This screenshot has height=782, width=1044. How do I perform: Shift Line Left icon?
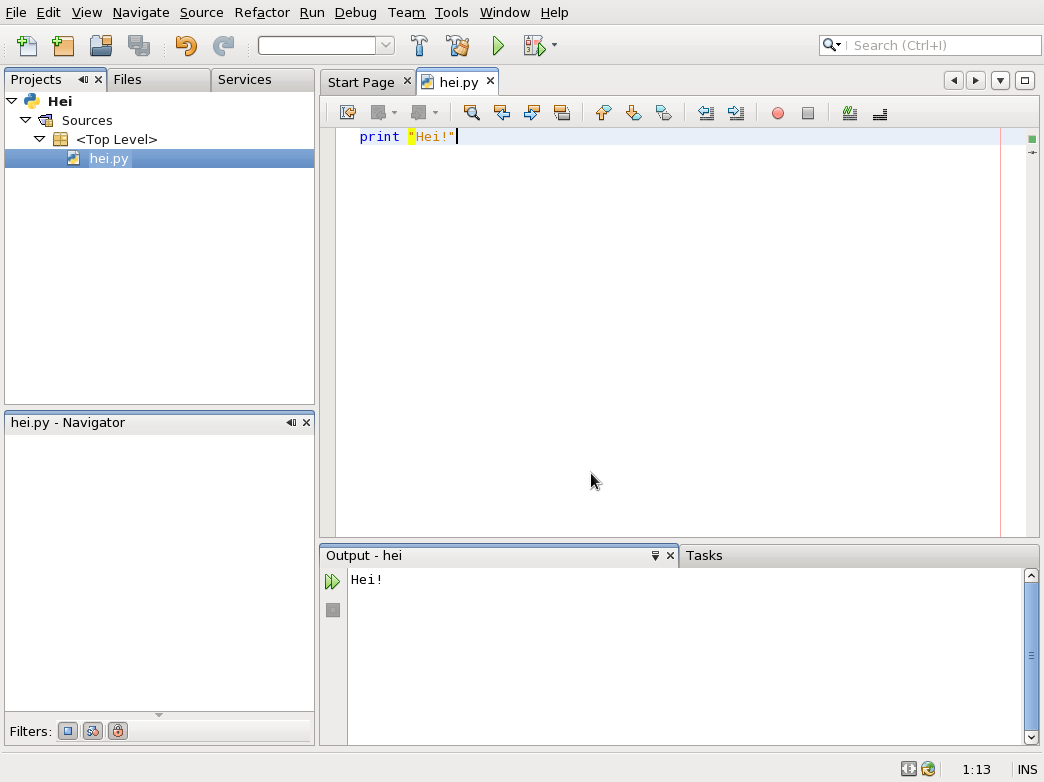pyautogui.click(x=706, y=113)
